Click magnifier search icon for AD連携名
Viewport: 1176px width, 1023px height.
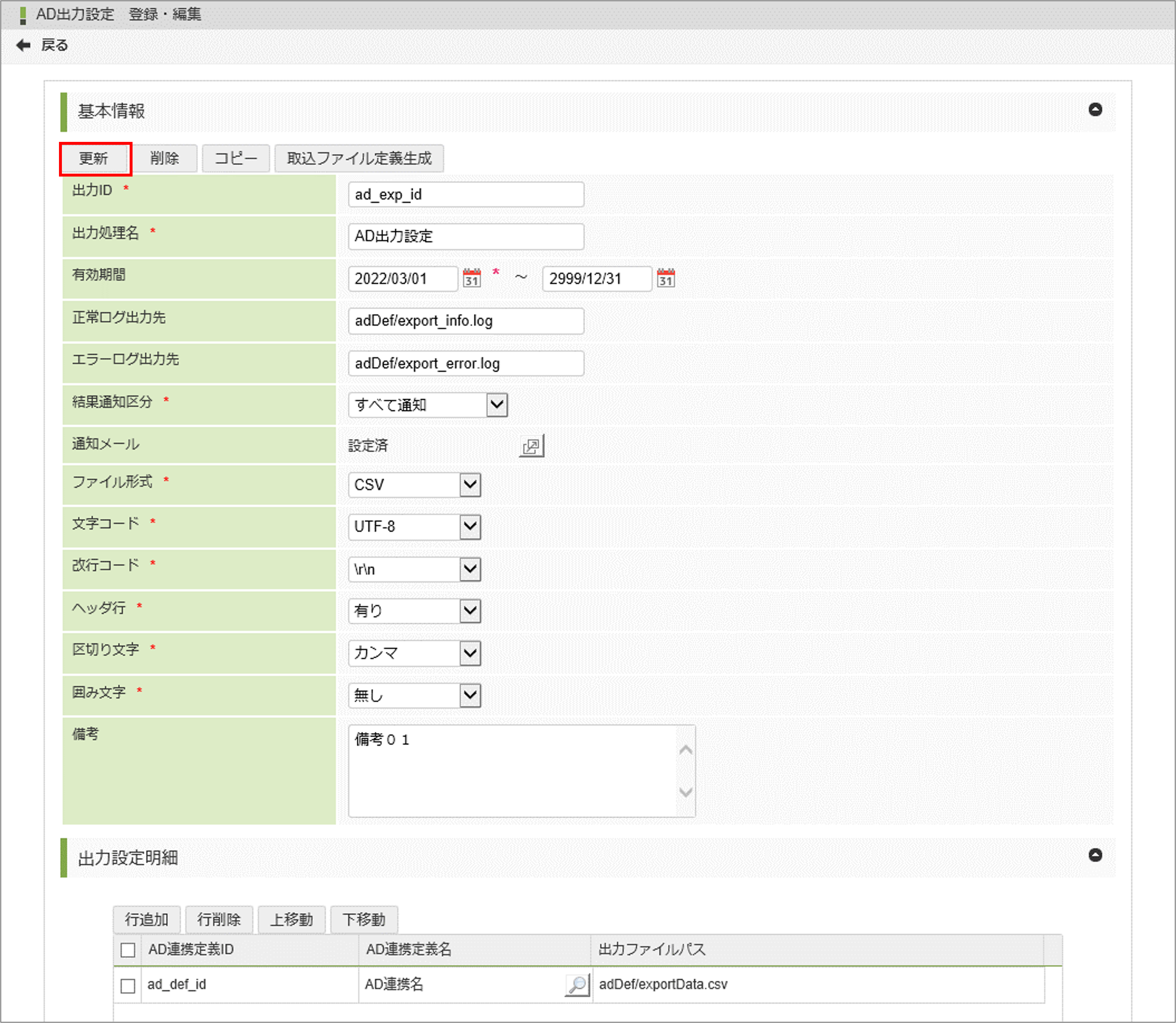tap(577, 985)
